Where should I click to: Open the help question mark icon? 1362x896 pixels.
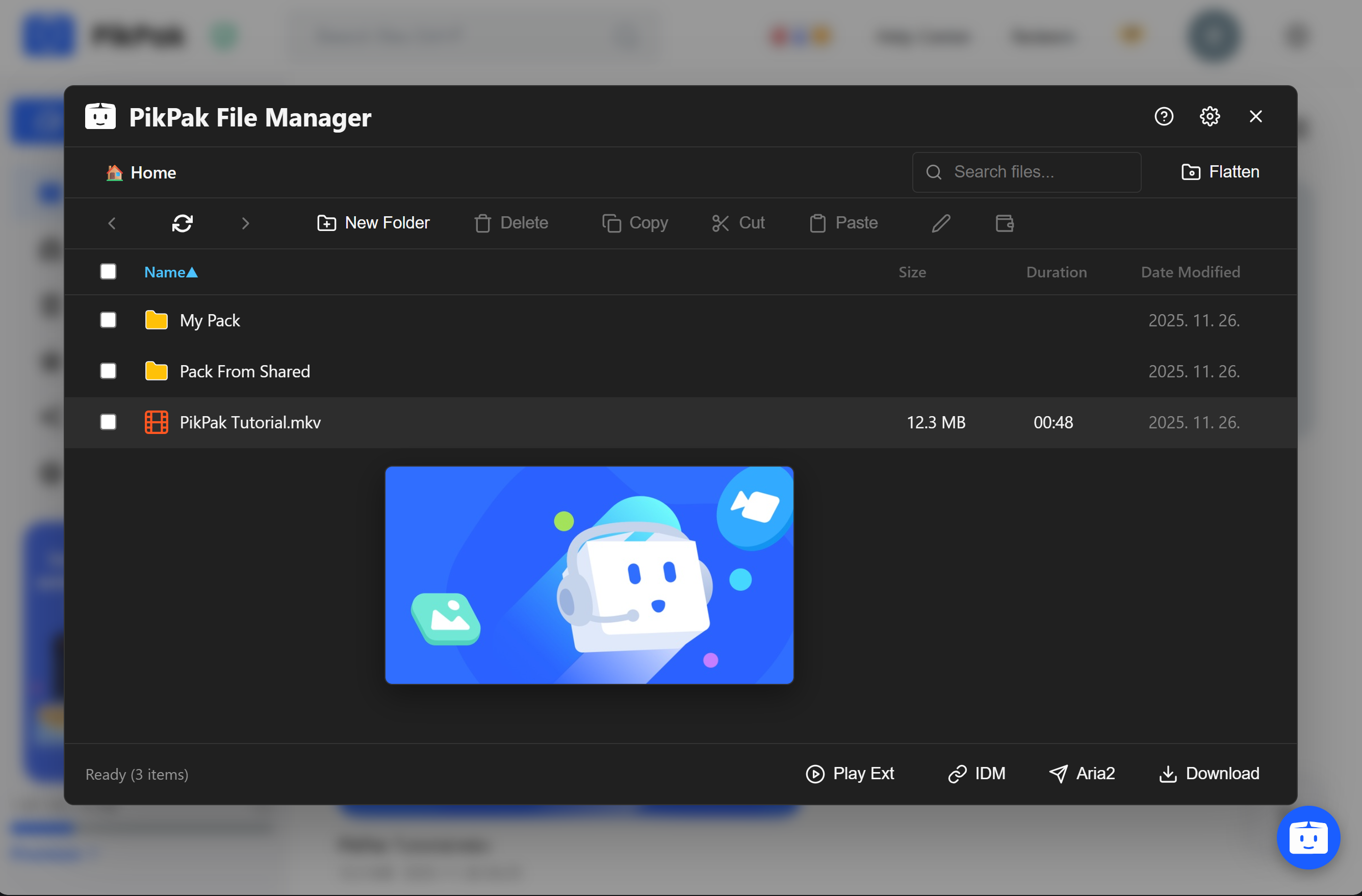pyautogui.click(x=1164, y=117)
